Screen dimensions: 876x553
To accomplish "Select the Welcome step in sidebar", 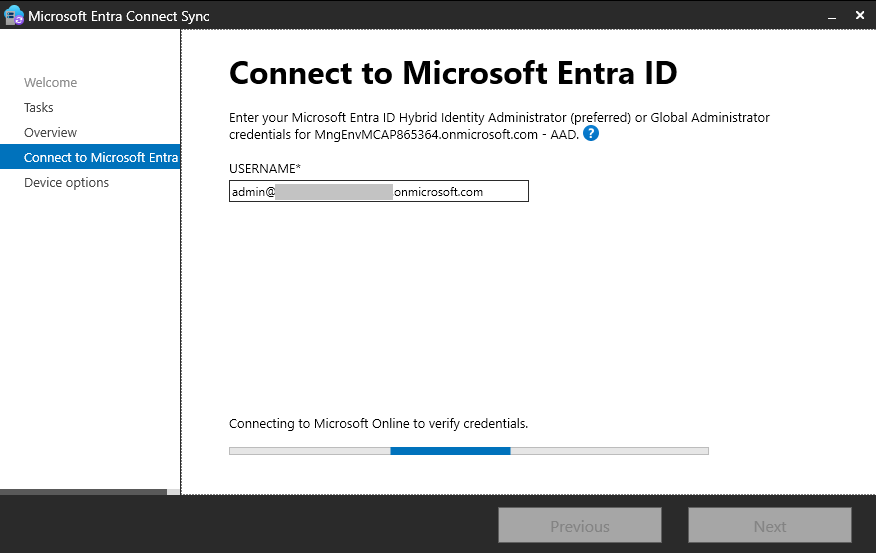I will click(x=50, y=82).
